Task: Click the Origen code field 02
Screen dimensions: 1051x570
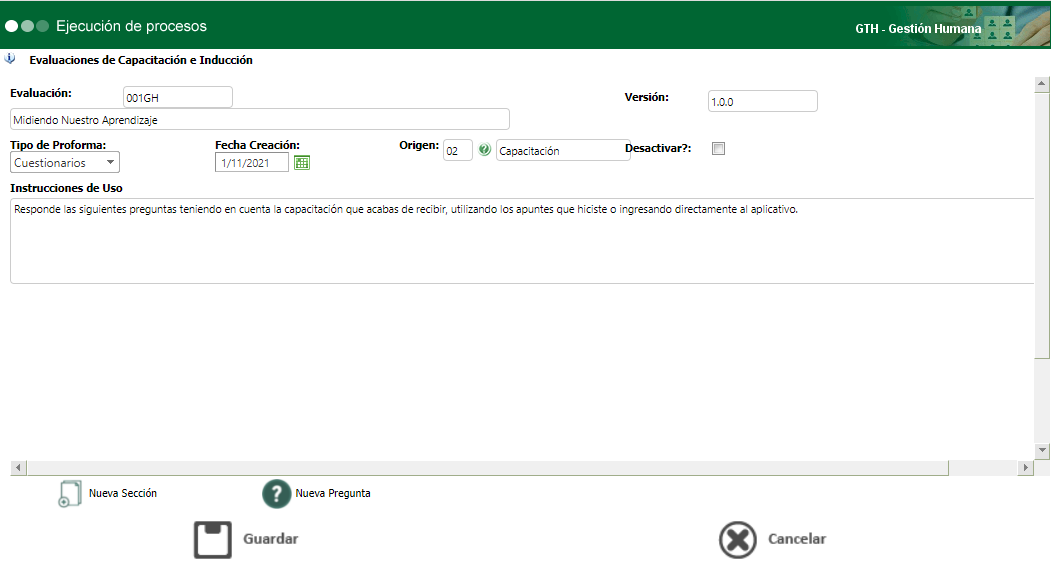Action: coord(458,150)
